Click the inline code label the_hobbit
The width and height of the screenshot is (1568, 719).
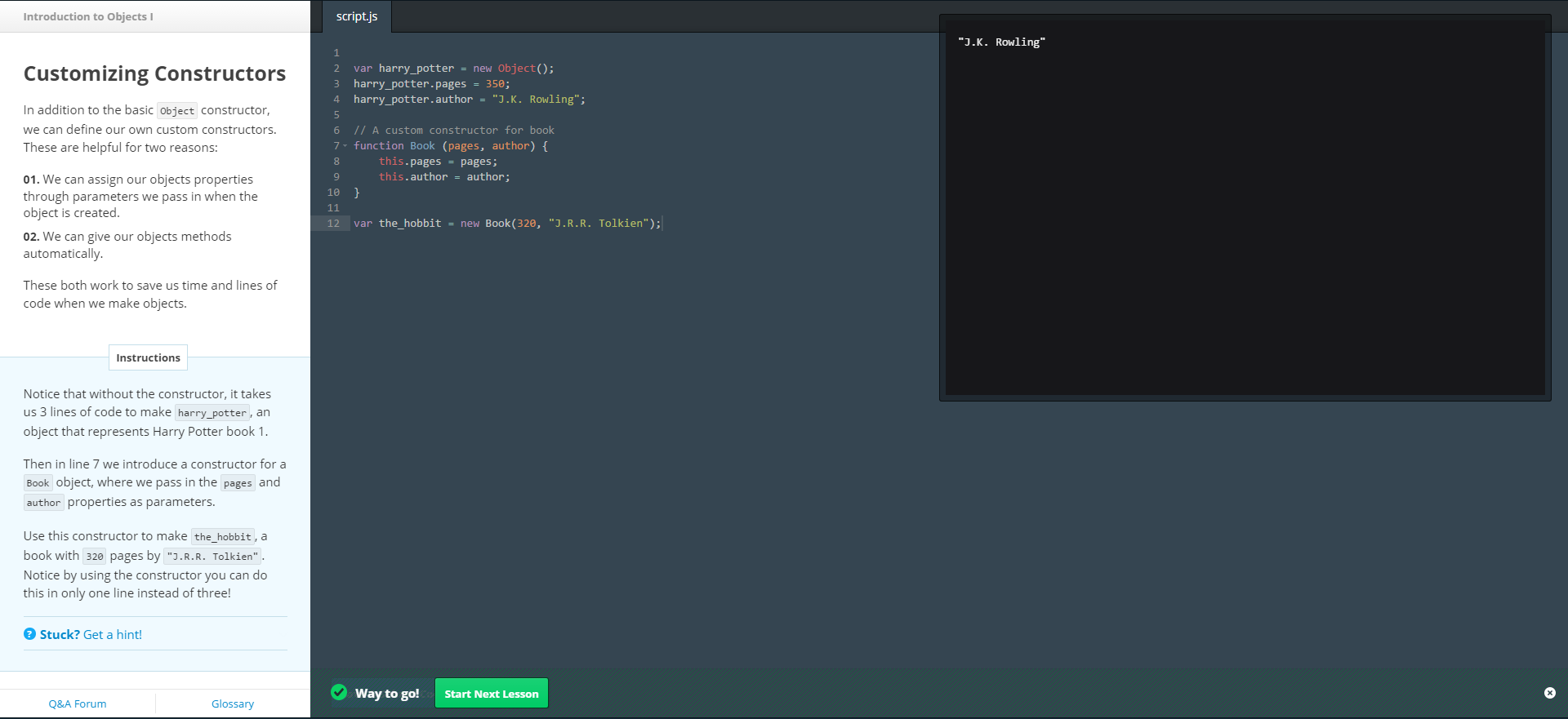point(223,537)
